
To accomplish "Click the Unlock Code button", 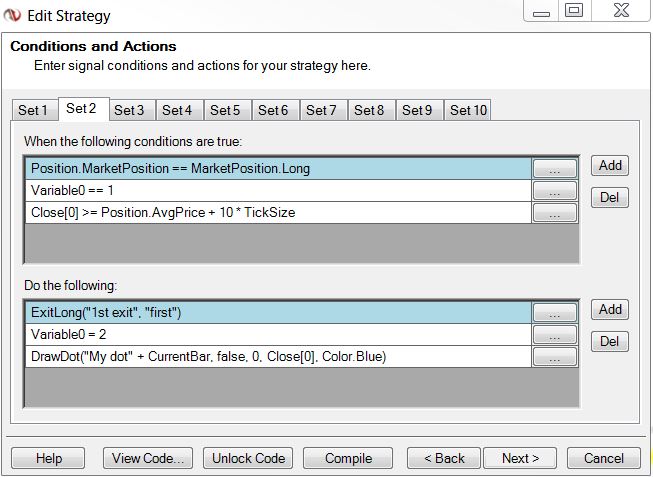I will point(249,458).
